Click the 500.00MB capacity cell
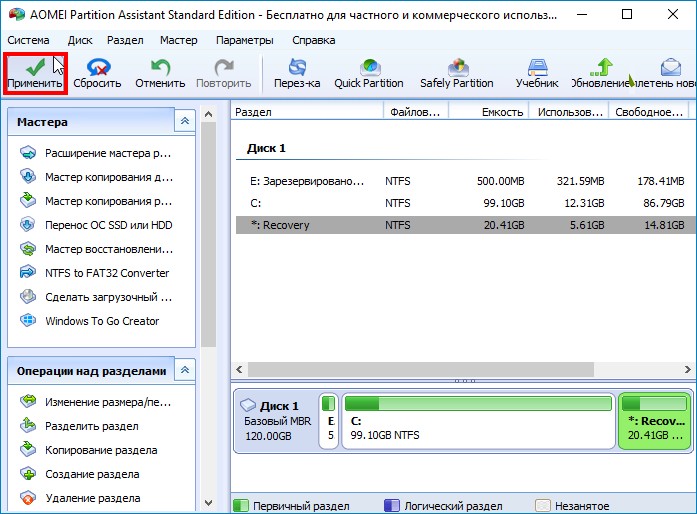Image resolution: width=697 pixels, height=514 pixels. (x=501, y=181)
